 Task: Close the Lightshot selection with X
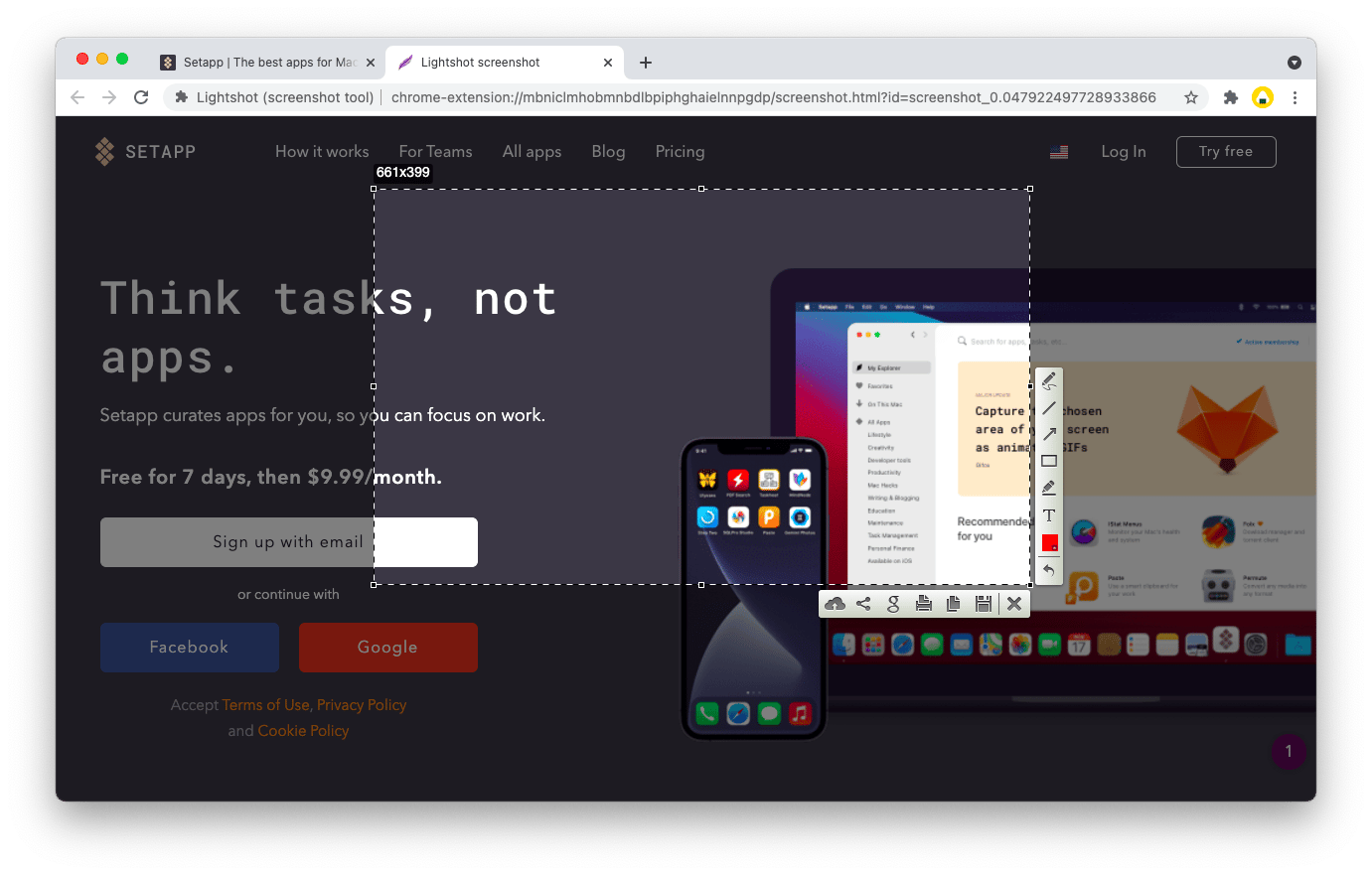coord(1014,604)
